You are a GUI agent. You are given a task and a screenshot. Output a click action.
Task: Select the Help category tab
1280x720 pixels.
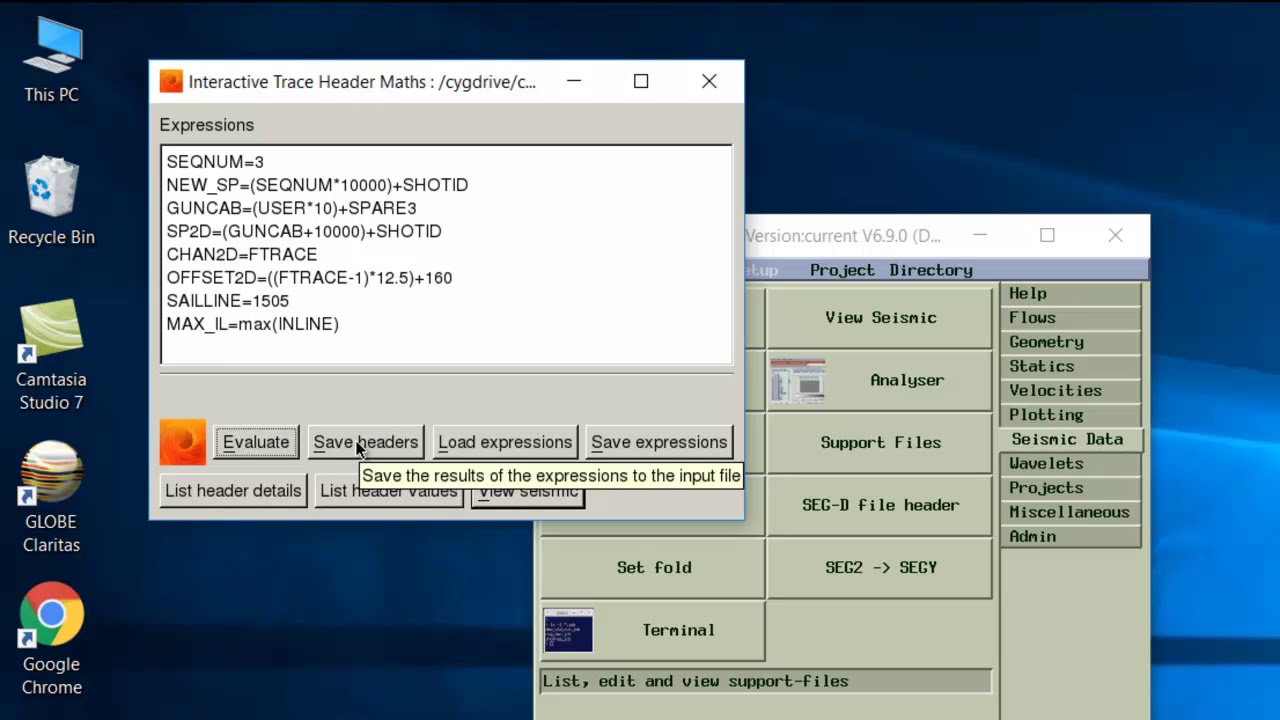click(1070, 294)
